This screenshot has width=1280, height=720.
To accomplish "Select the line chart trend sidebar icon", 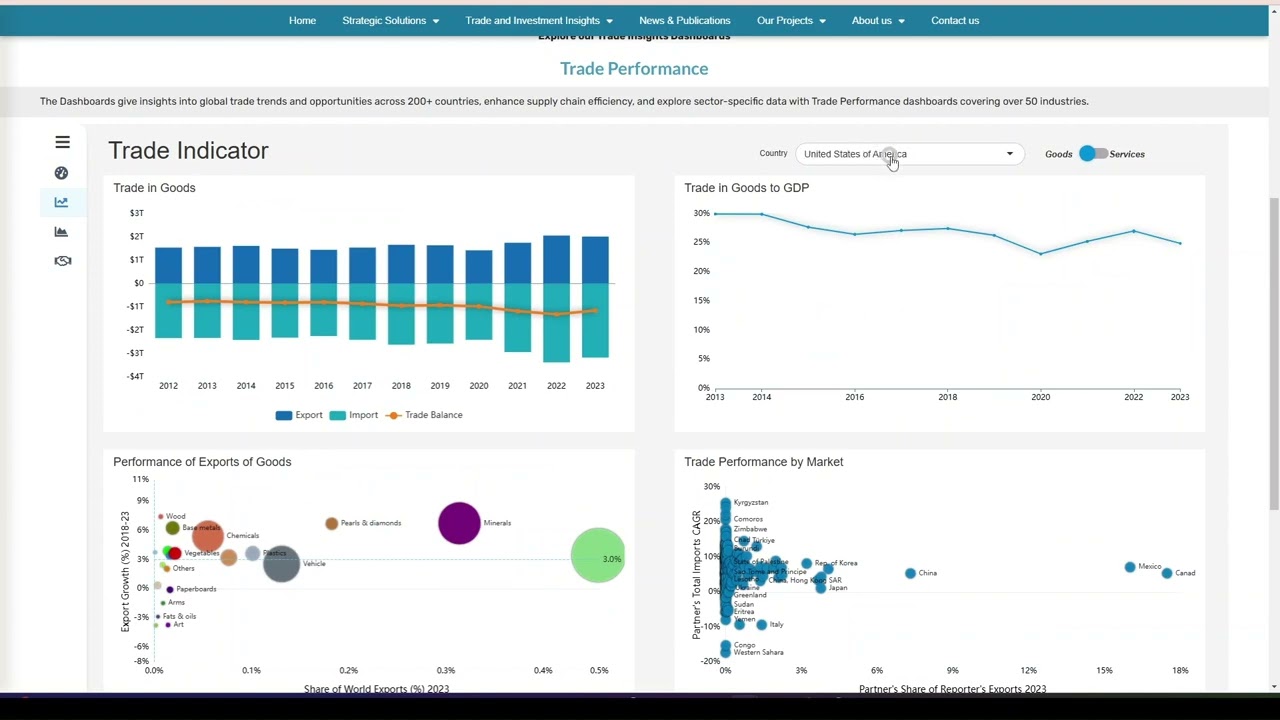I will 62,202.
